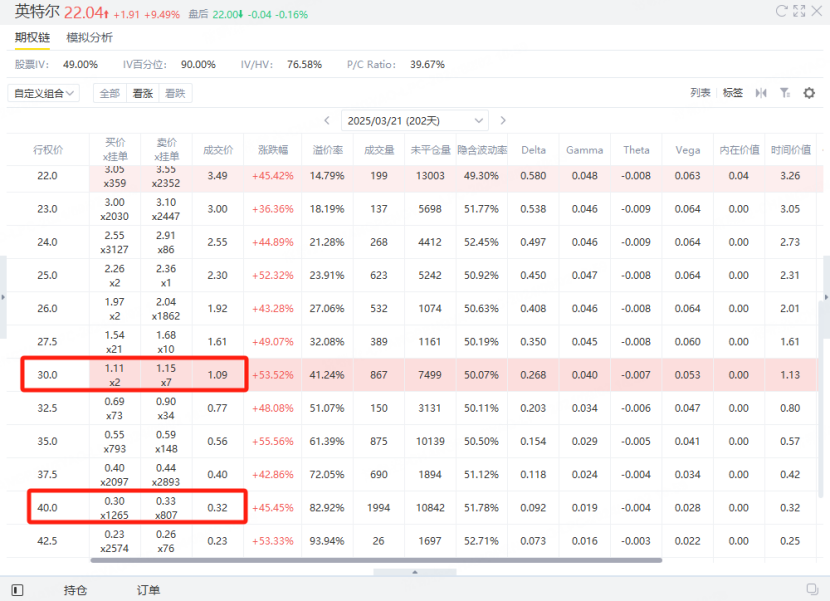Click the 股票IV 49.00% value
830x601 pixels.
click(80, 65)
